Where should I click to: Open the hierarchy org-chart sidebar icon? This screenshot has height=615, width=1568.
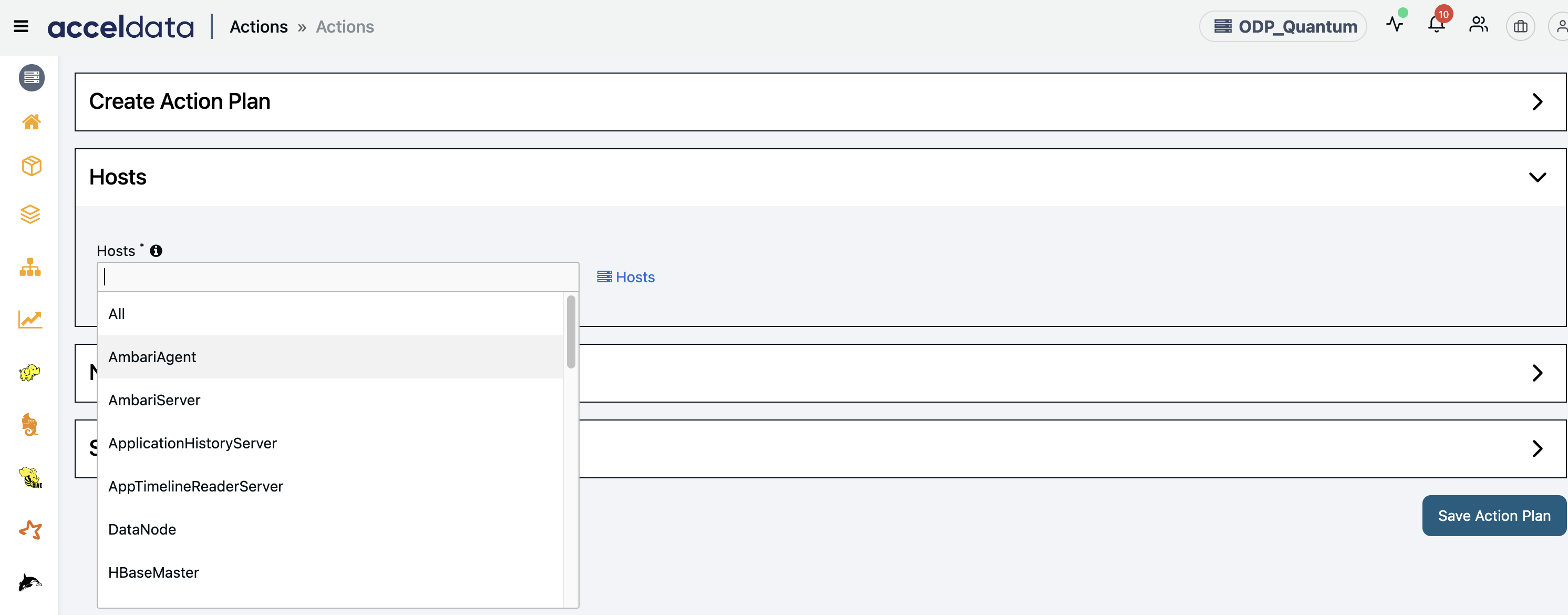(30, 268)
